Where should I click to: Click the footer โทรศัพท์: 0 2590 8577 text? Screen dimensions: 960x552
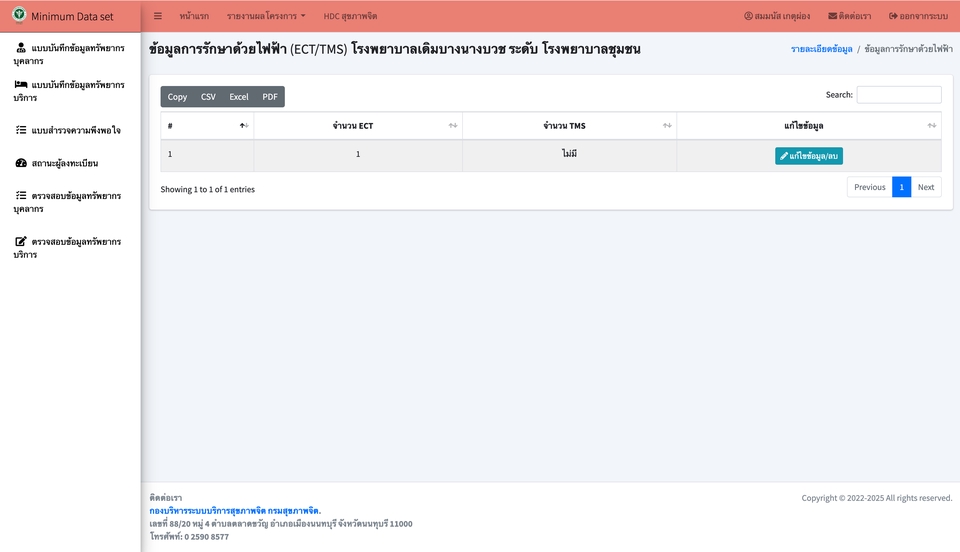[x=189, y=537]
